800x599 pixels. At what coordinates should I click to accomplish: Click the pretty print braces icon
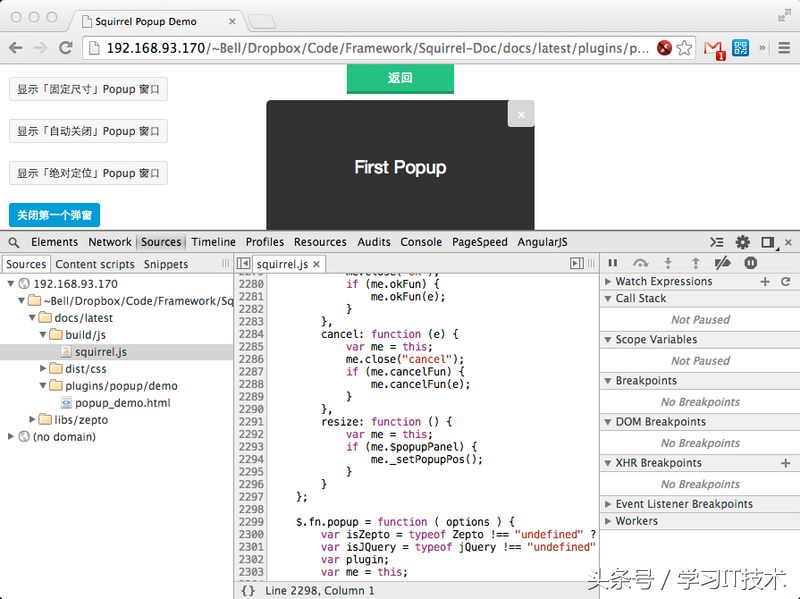248,591
